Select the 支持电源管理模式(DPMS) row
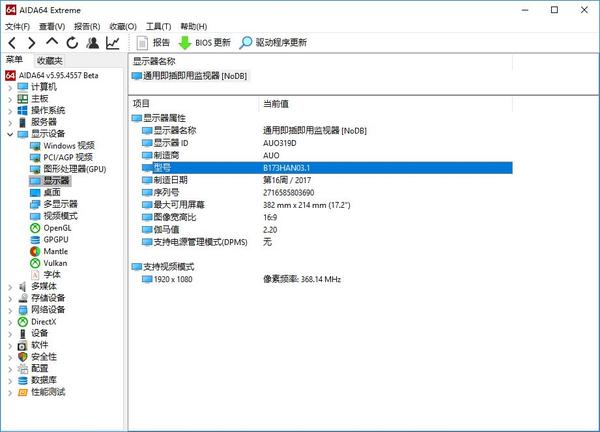600x432 pixels. click(x=327, y=242)
